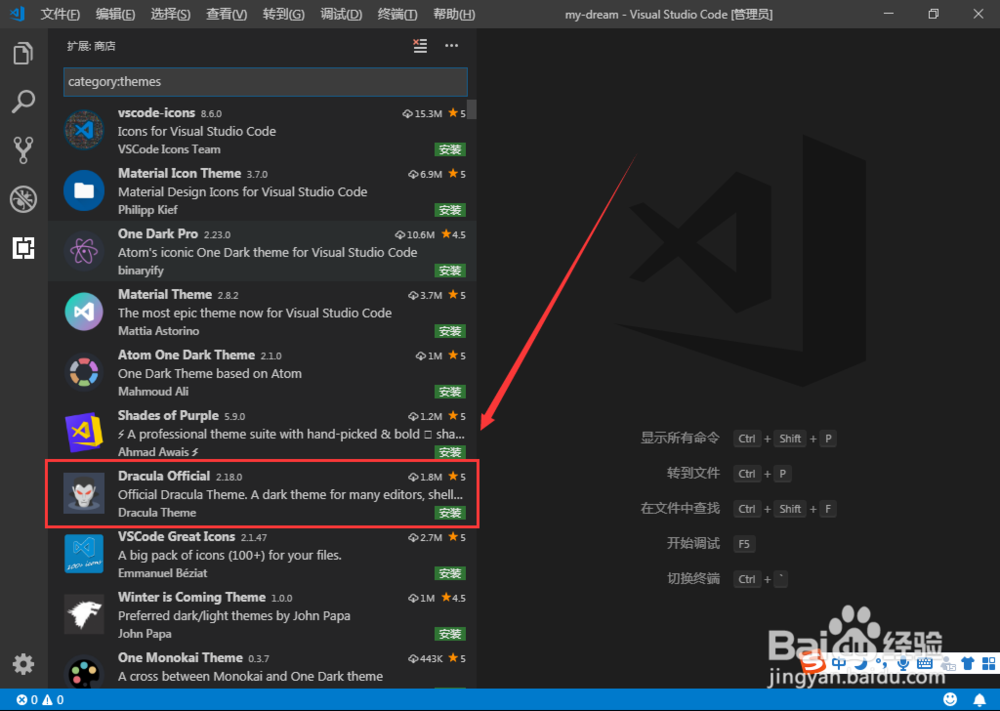Viewport: 1000px width, 711px height.
Task: Click the errors and warnings status bar indicator
Action: click(x=40, y=700)
